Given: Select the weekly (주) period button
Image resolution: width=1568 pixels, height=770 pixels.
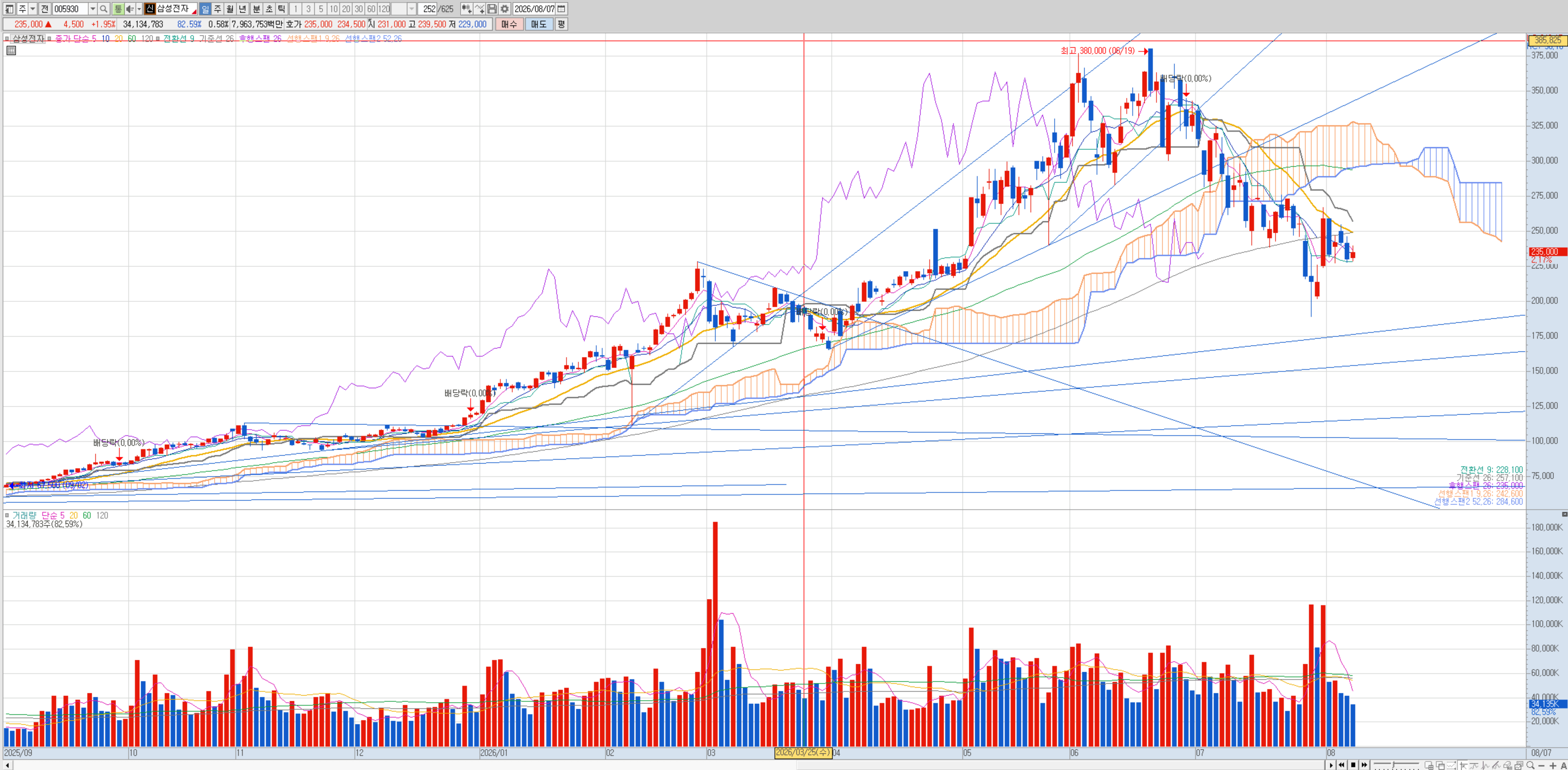Looking at the screenshot, I should click(217, 8).
